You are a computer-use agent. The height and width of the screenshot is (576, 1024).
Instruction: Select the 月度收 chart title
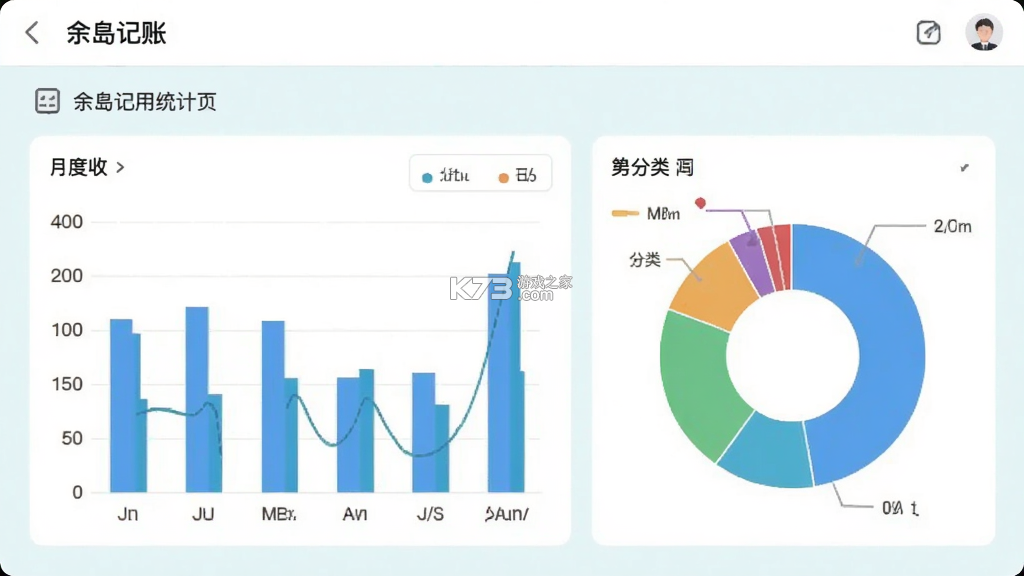point(78,167)
